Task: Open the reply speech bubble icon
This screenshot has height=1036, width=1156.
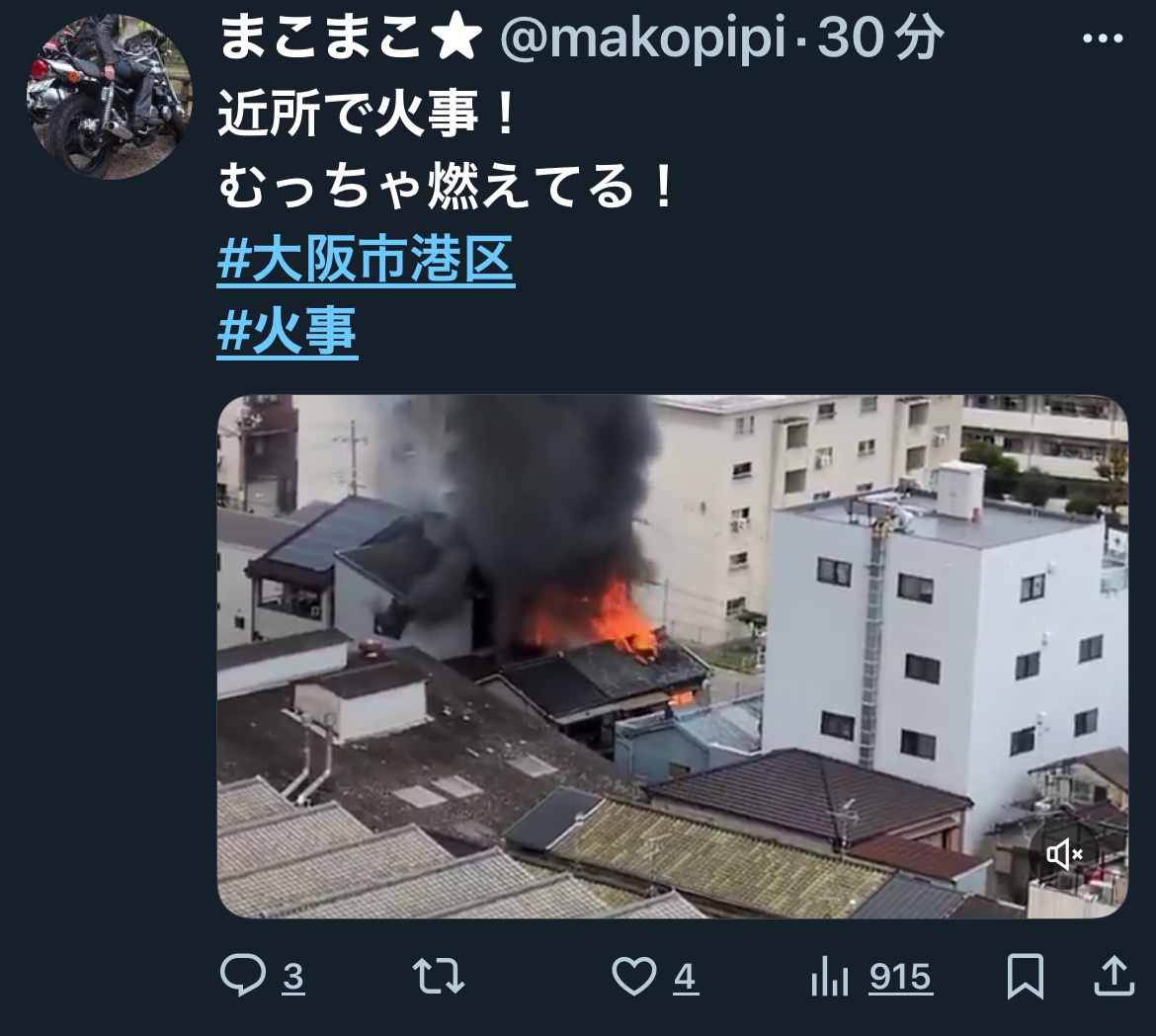Action: coord(242,976)
